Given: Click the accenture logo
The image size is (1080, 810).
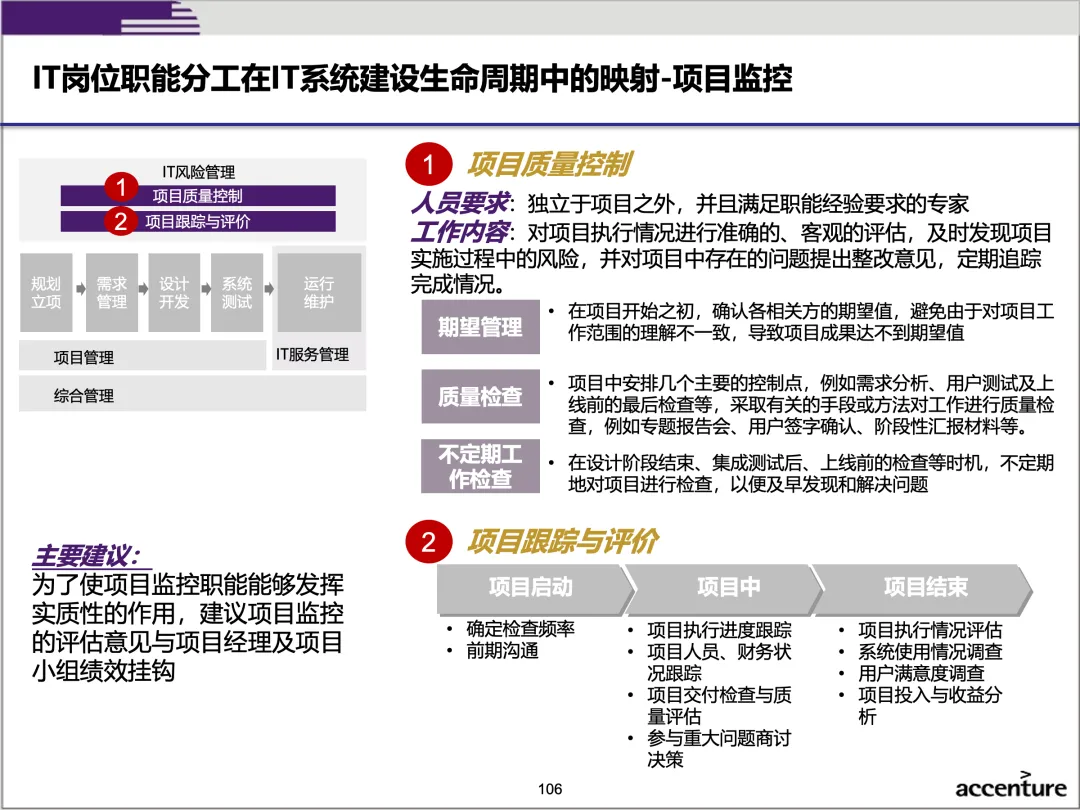Looking at the screenshot, I should [1010, 785].
